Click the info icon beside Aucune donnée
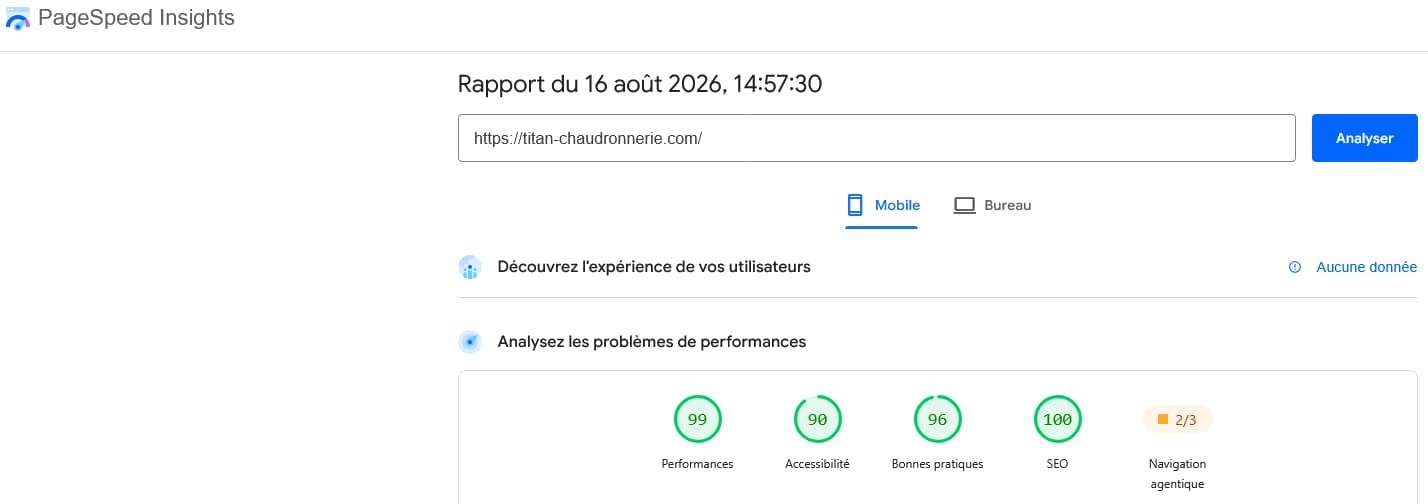Image resolution: width=1428 pixels, height=504 pixels. [x=1295, y=267]
